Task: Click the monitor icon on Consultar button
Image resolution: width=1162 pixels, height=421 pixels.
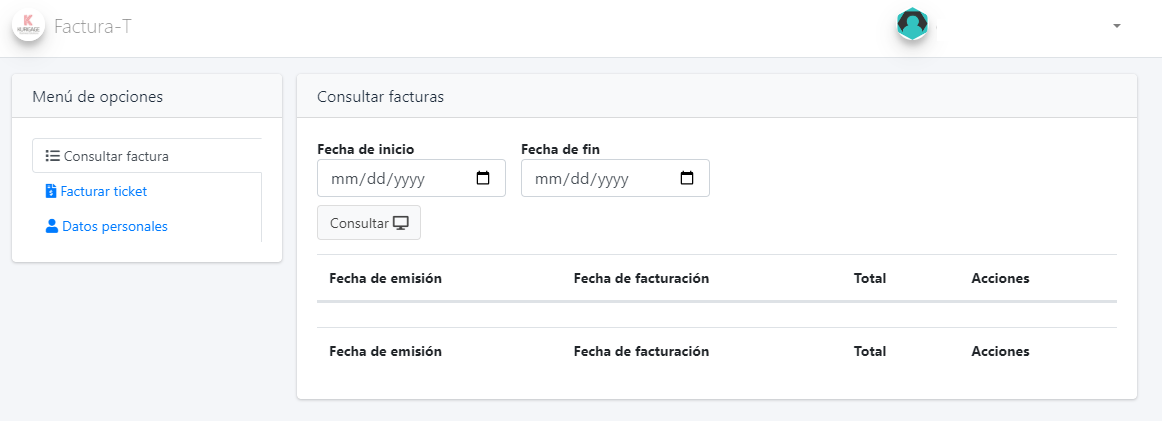Action: tap(401, 223)
